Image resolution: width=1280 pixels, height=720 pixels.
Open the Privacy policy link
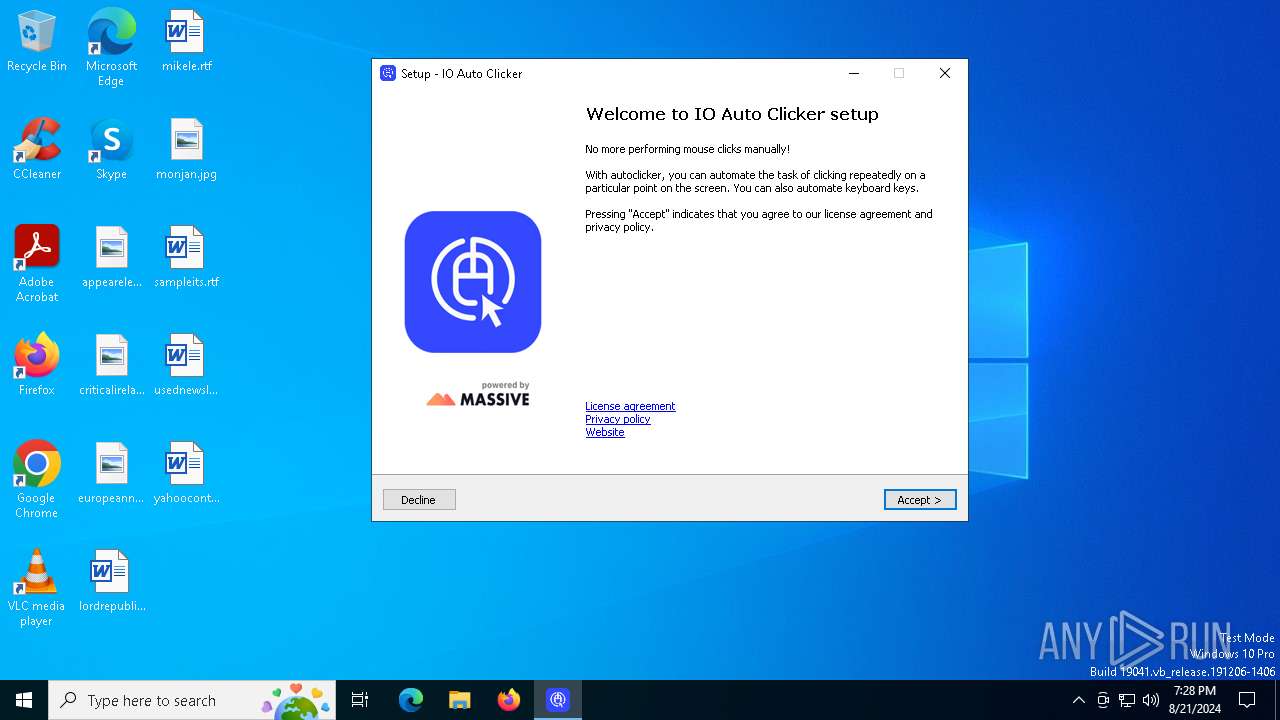(x=618, y=419)
